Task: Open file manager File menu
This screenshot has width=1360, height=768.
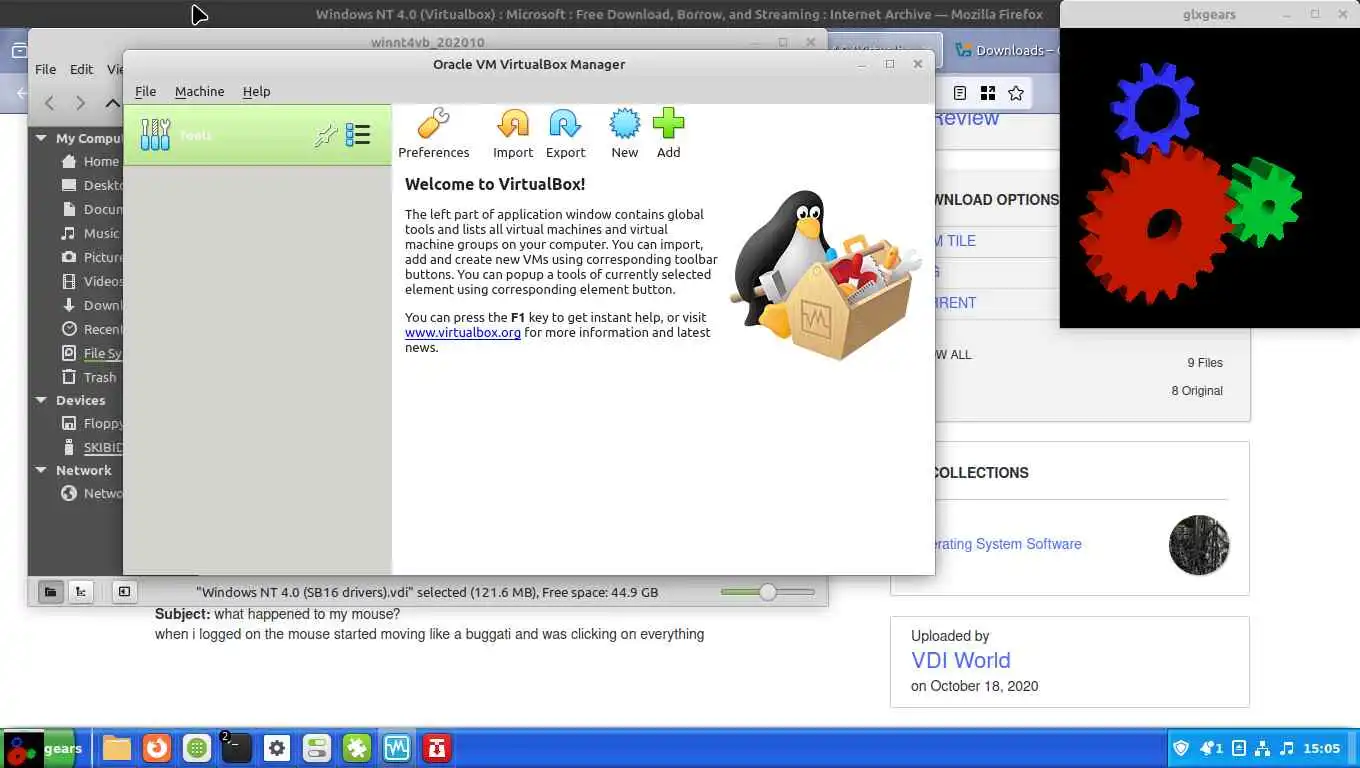Action: (x=46, y=69)
